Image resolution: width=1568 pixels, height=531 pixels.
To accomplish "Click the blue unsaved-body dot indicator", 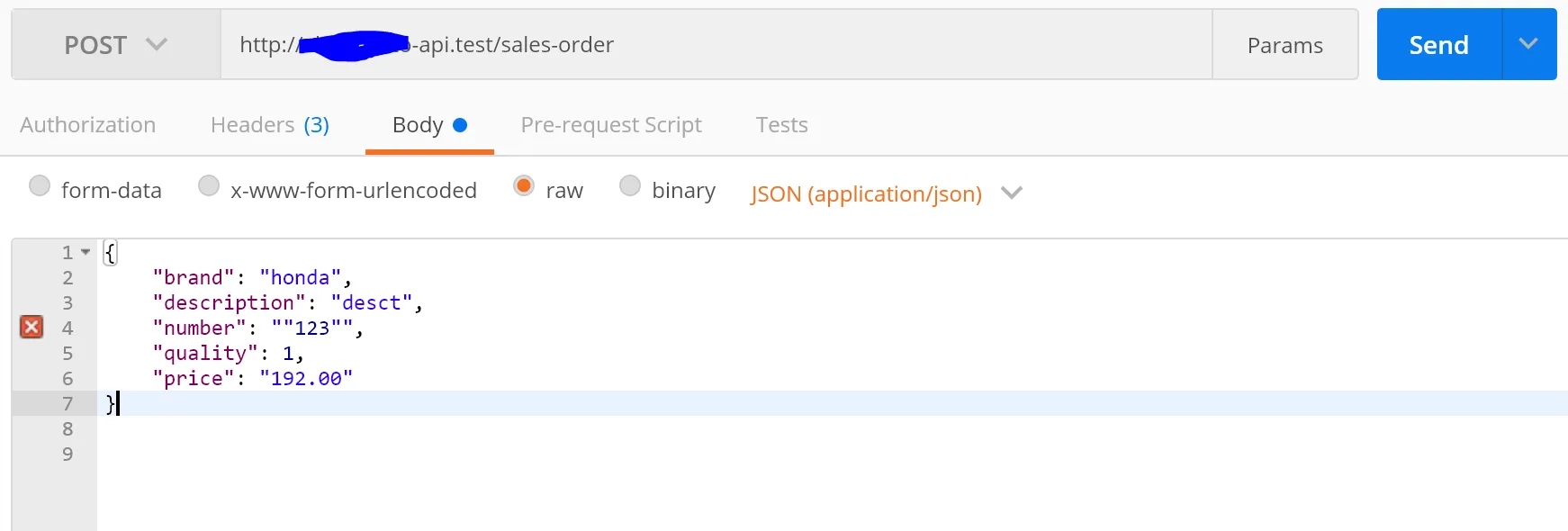I will pyautogui.click(x=460, y=125).
